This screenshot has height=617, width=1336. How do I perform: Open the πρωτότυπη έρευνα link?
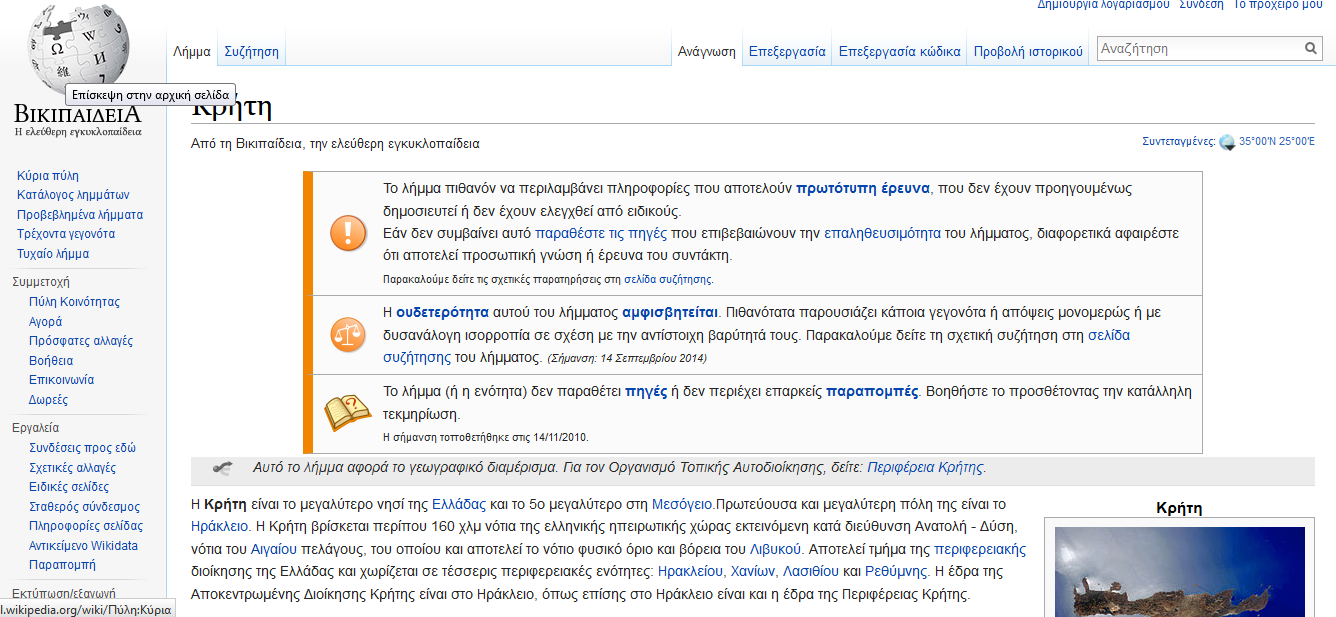[x=863, y=188]
